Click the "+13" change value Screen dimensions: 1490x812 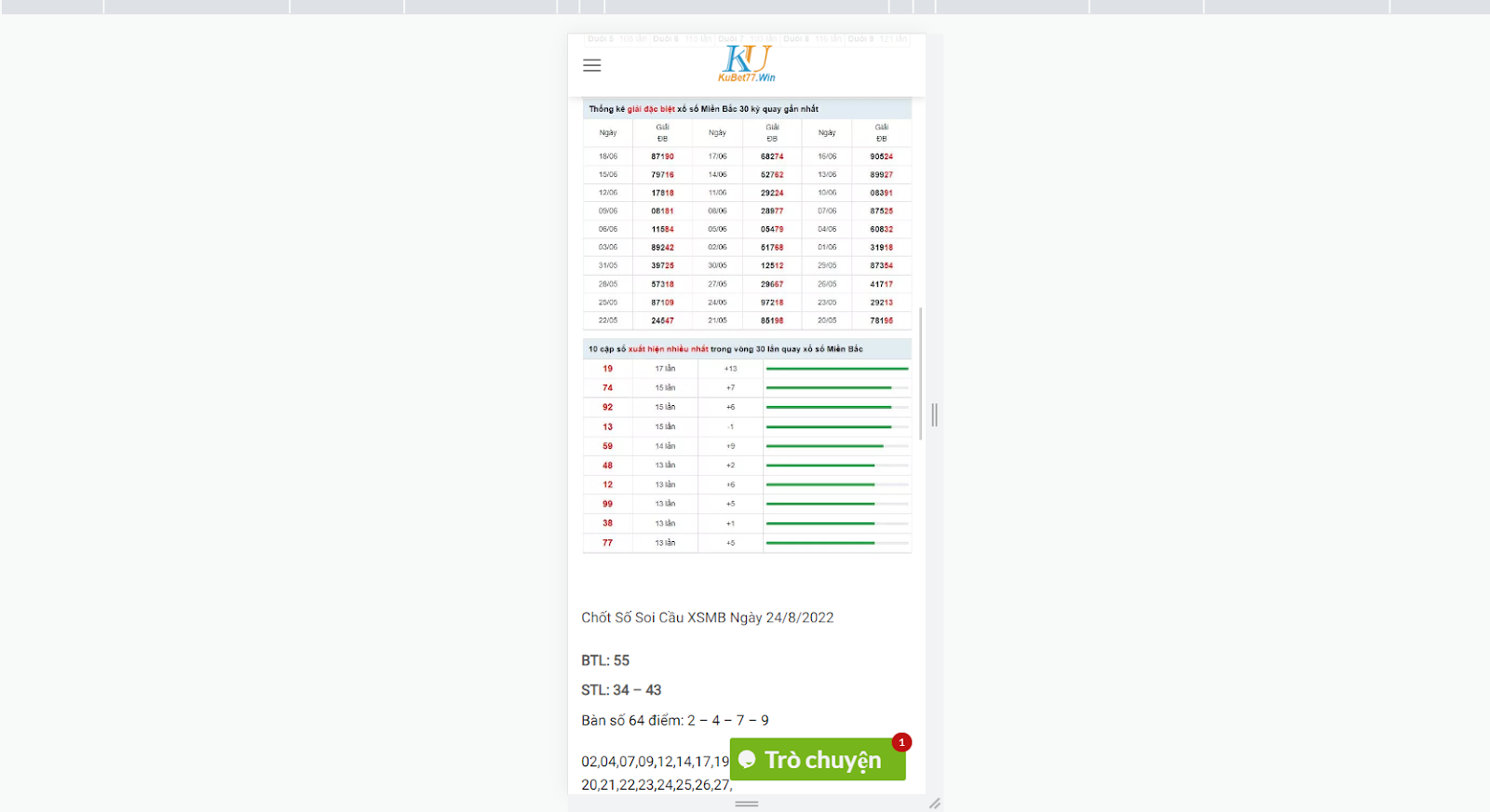click(x=730, y=369)
